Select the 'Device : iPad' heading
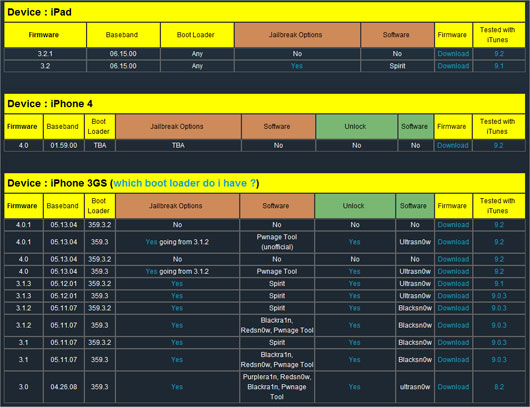 [x=40, y=12]
